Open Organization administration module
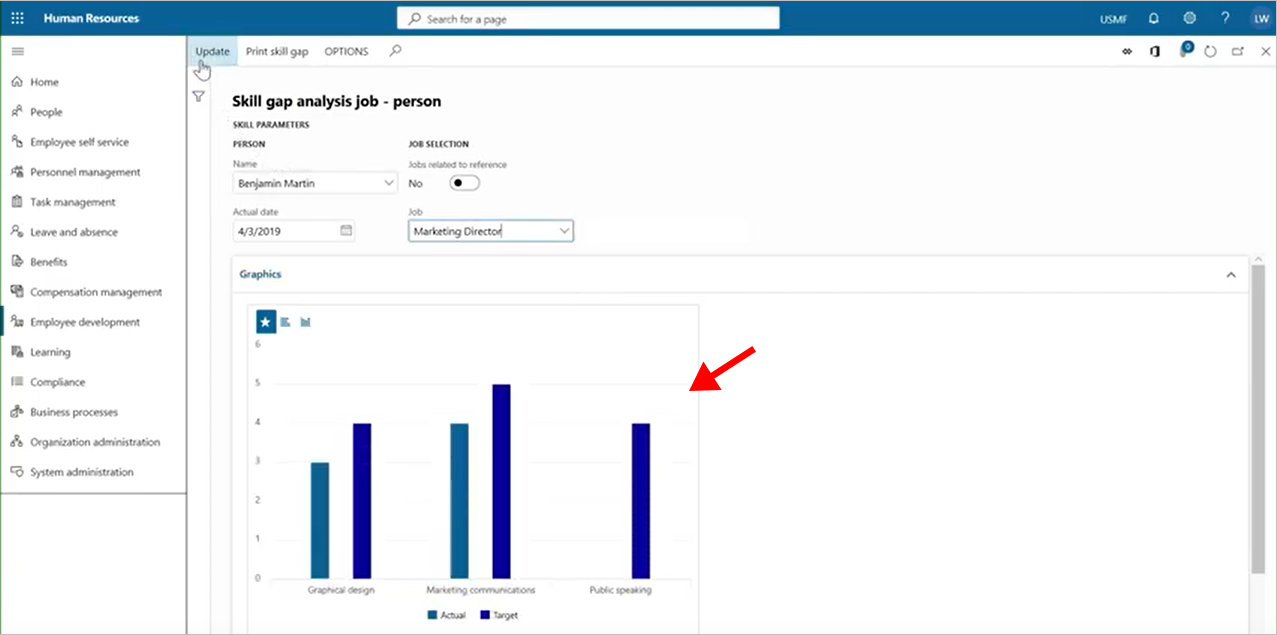This screenshot has width=1277, height=635. point(93,442)
